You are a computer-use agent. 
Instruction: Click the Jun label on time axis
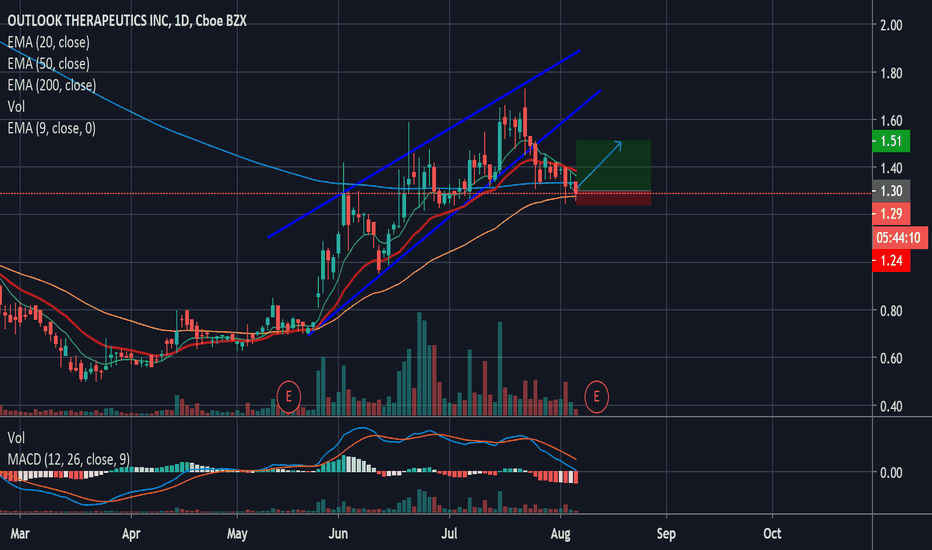[338, 533]
